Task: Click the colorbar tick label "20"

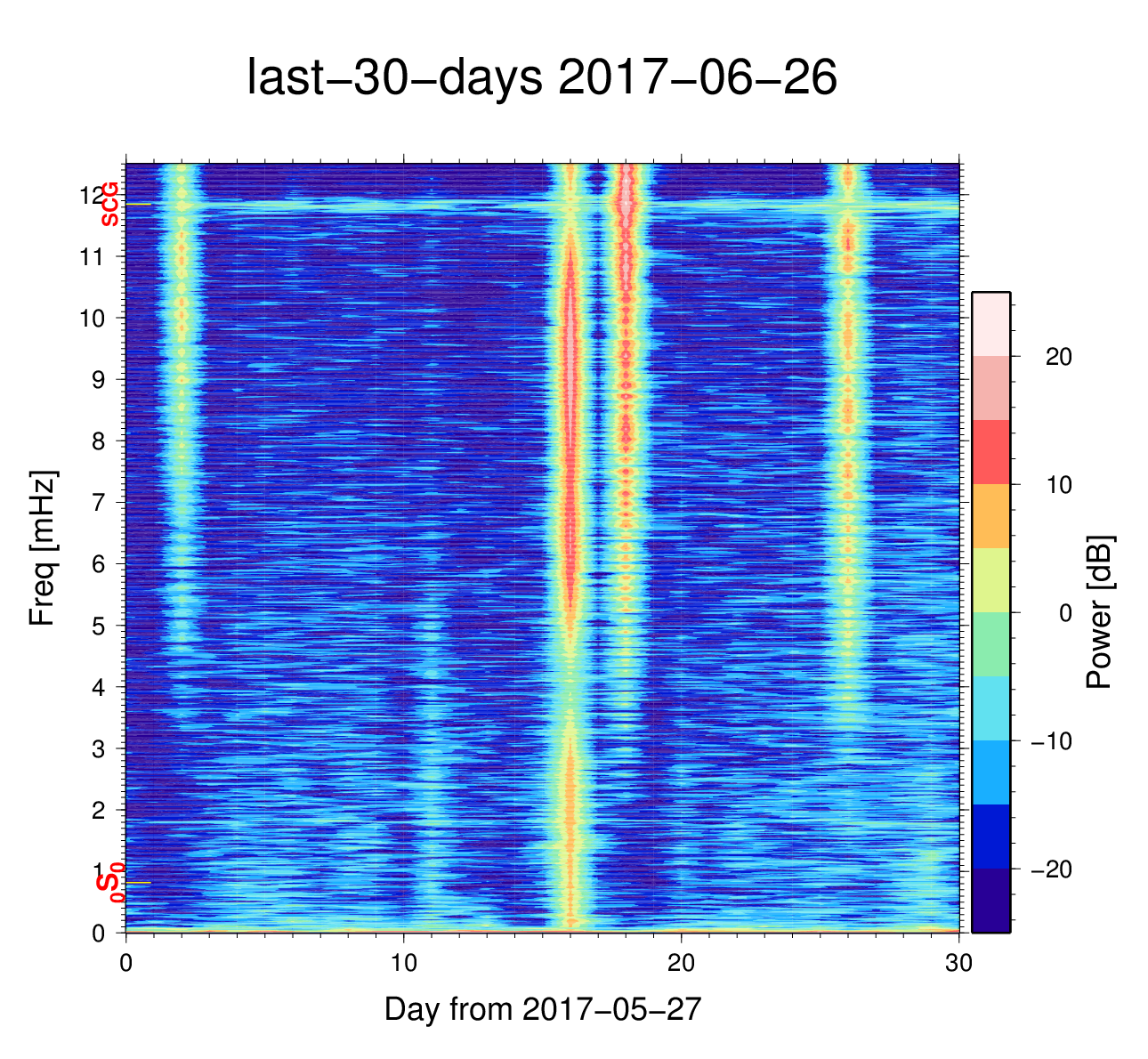Action: coord(1058,357)
